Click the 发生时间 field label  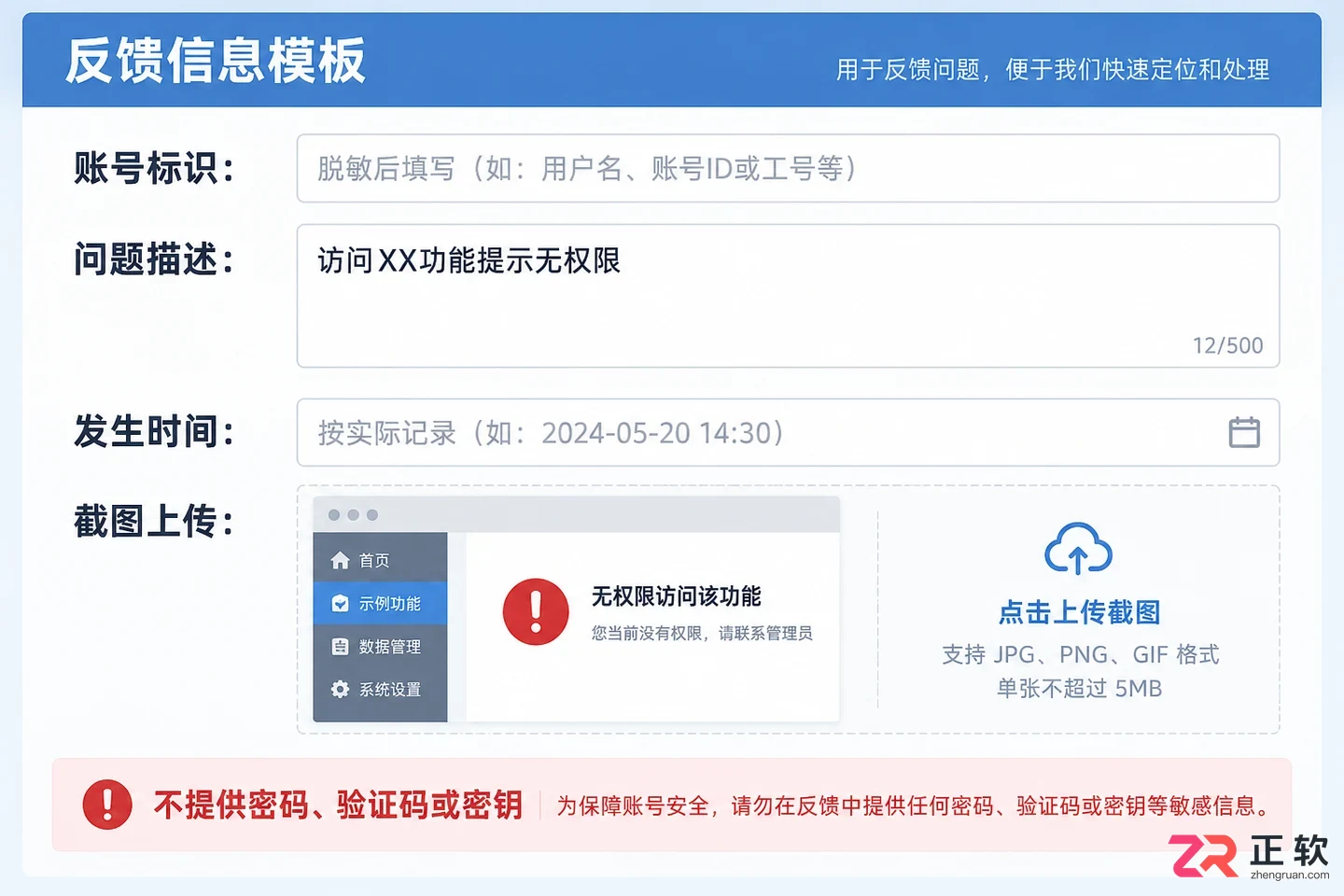point(154,431)
